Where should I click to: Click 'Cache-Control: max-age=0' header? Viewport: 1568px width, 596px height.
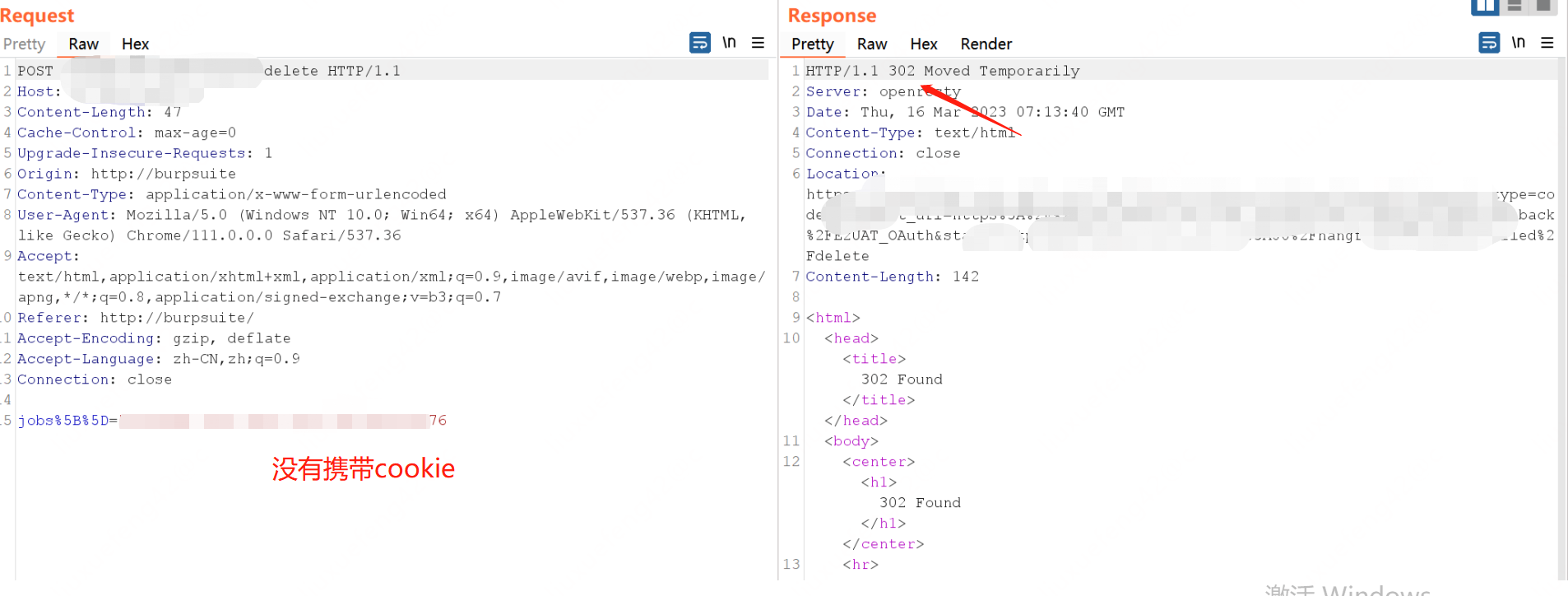pyautogui.click(x=127, y=133)
